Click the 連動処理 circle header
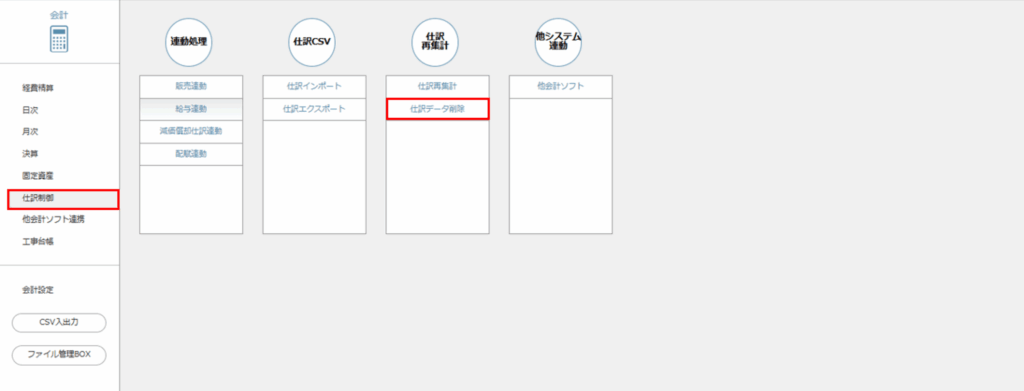Viewport: 1024px width, 391px height. point(189,42)
